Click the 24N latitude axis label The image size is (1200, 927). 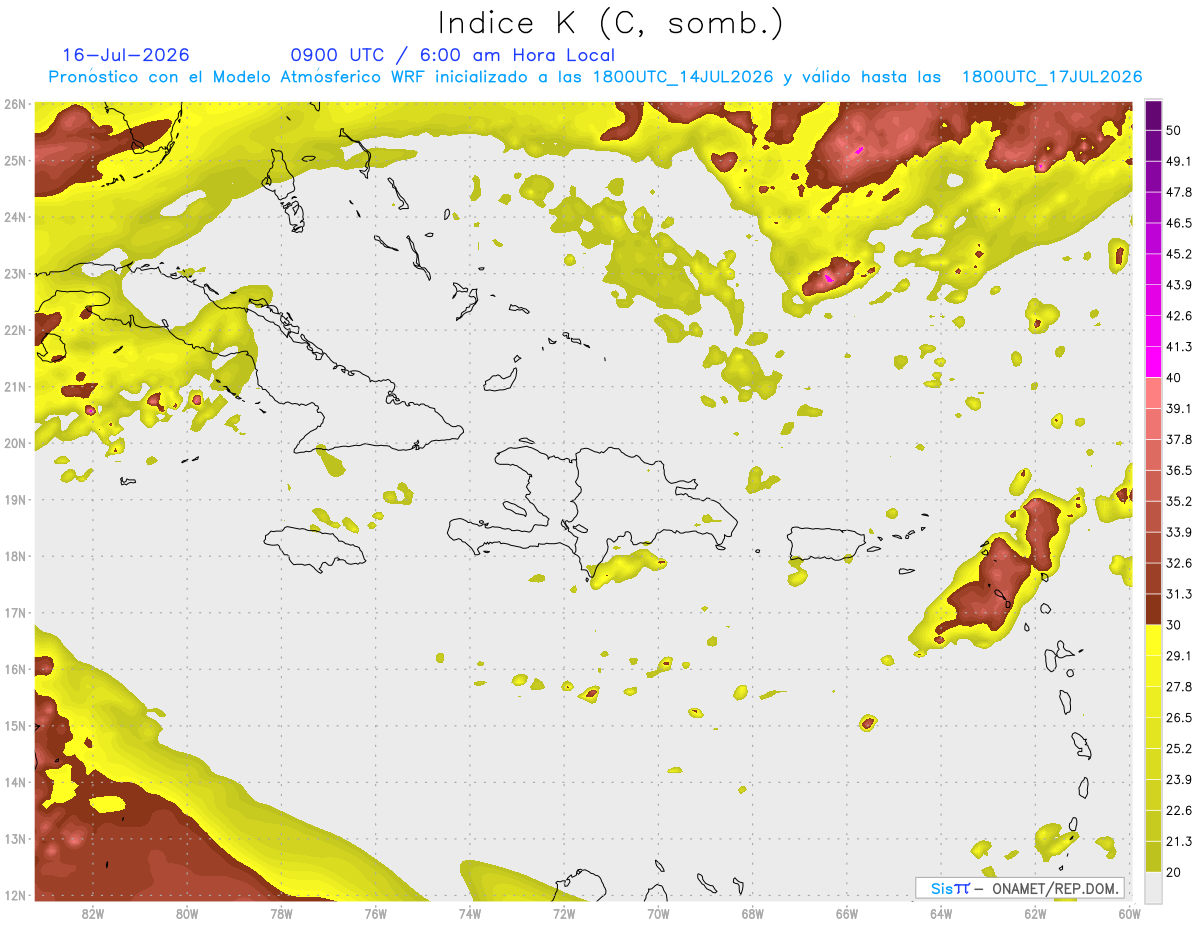pos(15,217)
